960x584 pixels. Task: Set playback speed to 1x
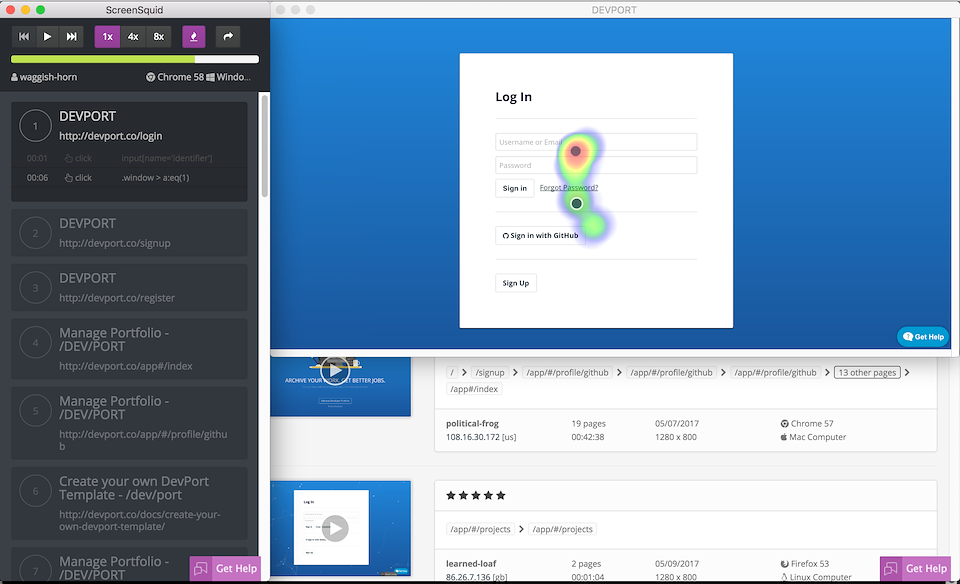108,37
